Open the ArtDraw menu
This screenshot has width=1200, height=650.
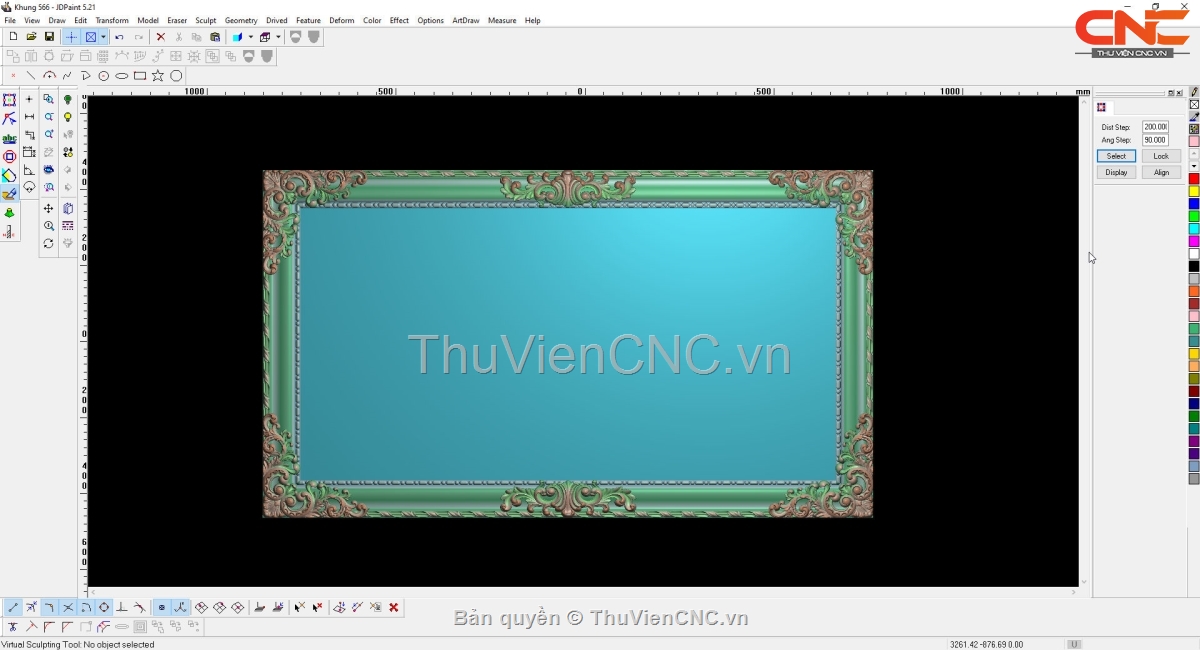[465, 20]
